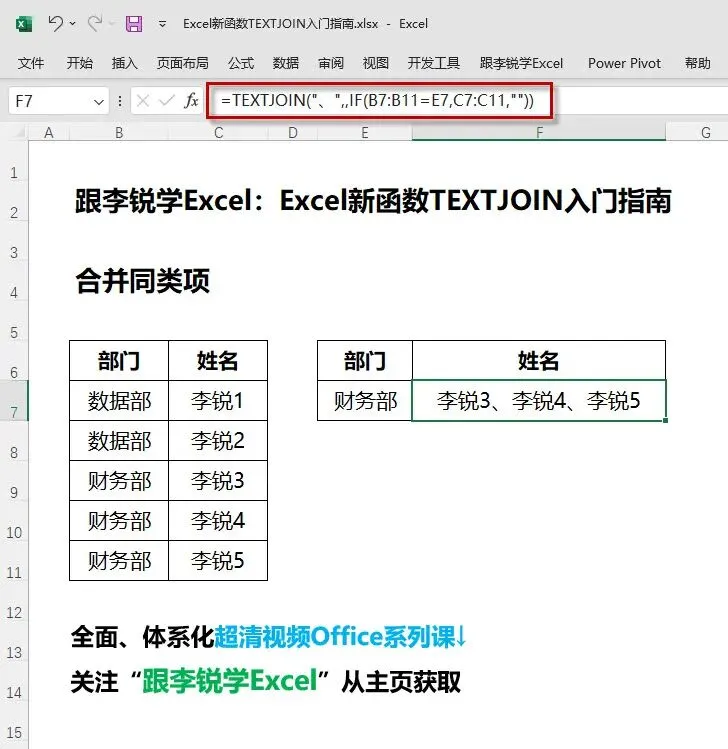
Task: Open the 页面布局 ribbon tab
Action: 182,63
